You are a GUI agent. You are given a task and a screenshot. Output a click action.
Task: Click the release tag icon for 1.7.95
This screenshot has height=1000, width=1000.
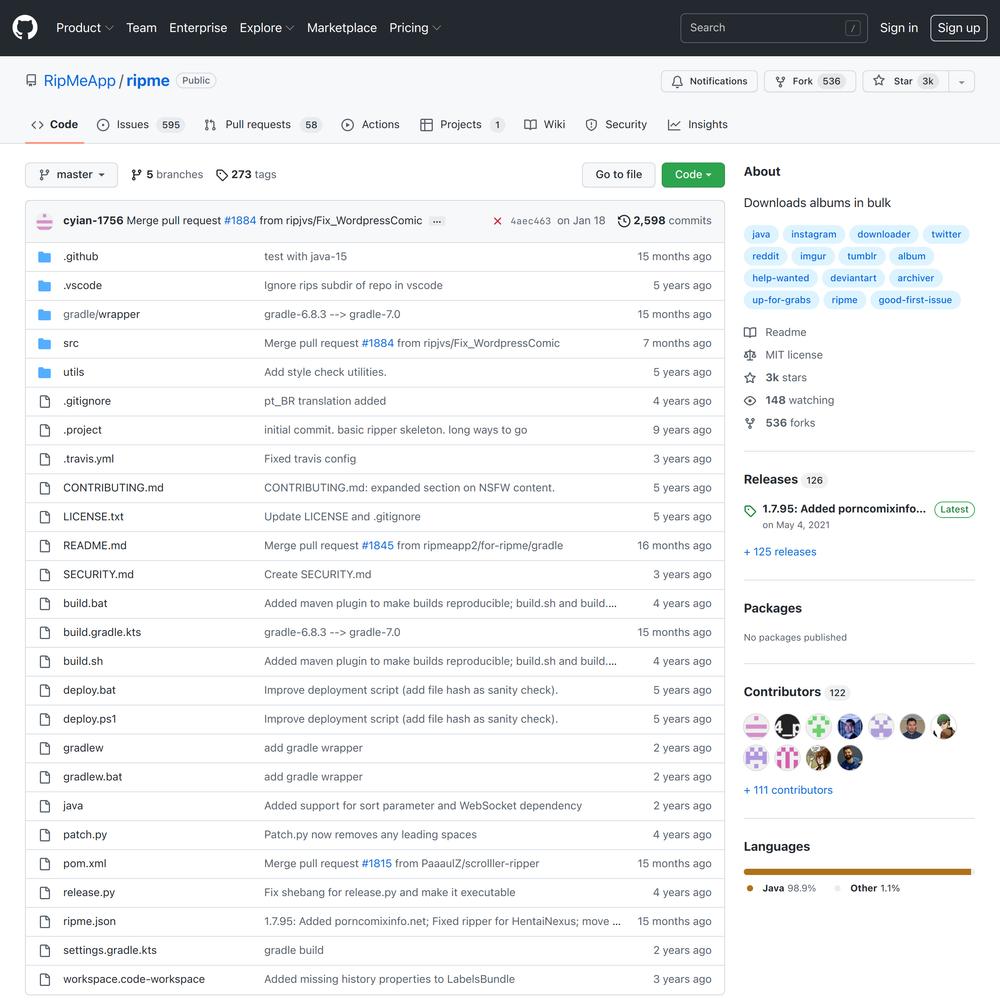pyautogui.click(x=750, y=510)
